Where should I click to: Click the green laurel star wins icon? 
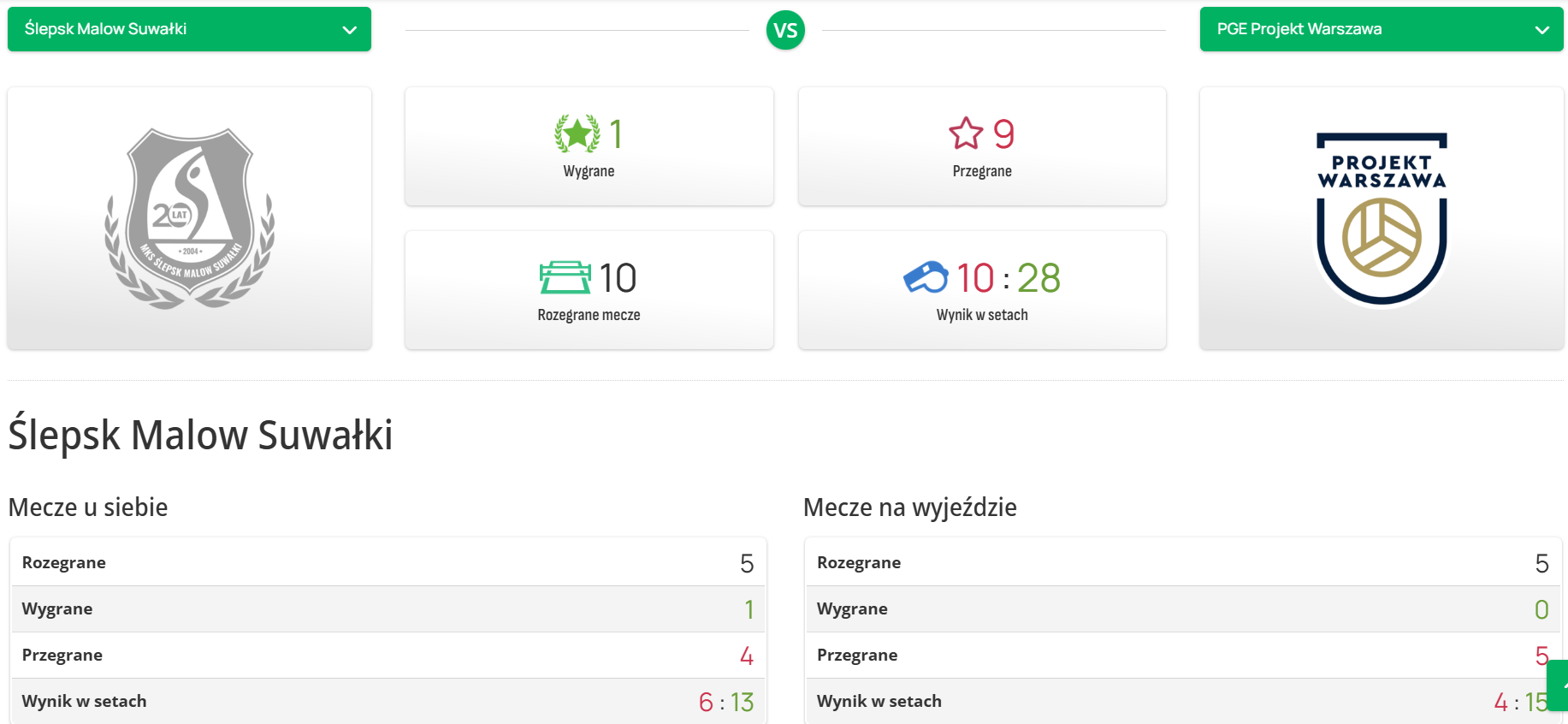pyautogui.click(x=577, y=134)
